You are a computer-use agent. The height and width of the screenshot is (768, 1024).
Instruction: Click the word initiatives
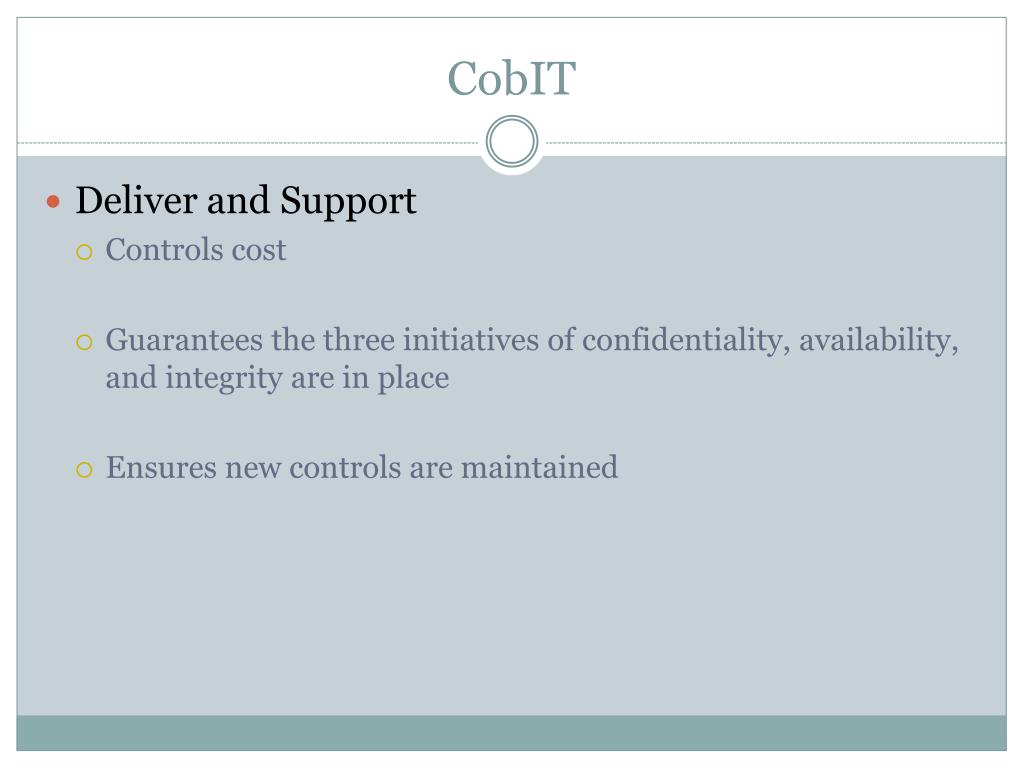pyautogui.click(x=472, y=341)
